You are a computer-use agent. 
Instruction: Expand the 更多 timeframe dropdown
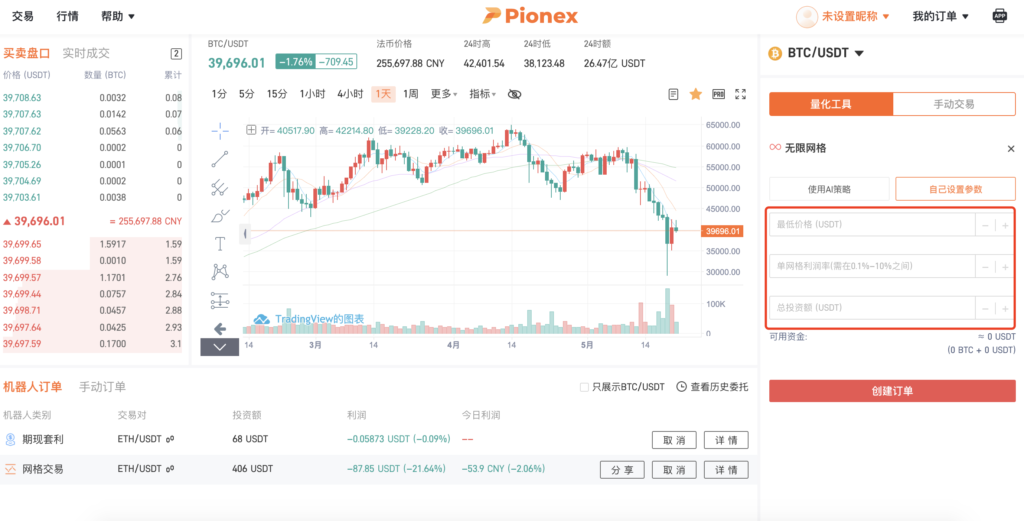444,94
